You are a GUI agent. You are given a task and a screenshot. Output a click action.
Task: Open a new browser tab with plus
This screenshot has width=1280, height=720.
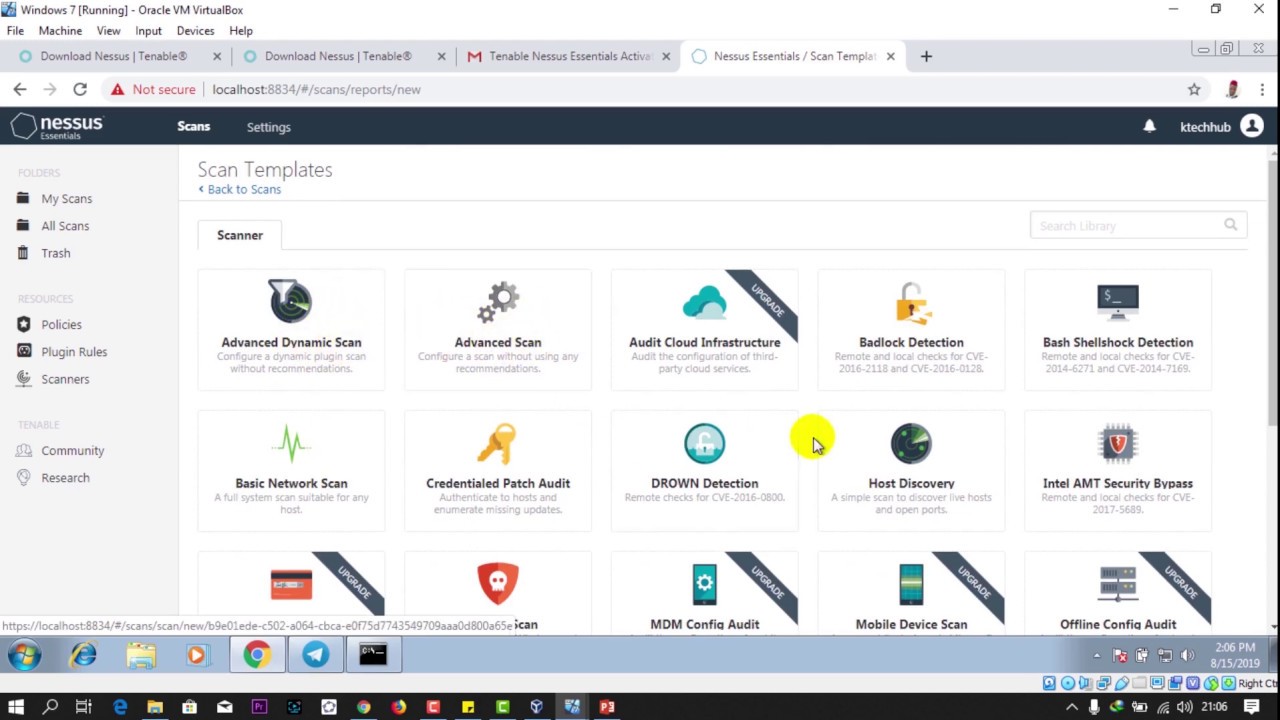pyautogui.click(x=926, y=56)
